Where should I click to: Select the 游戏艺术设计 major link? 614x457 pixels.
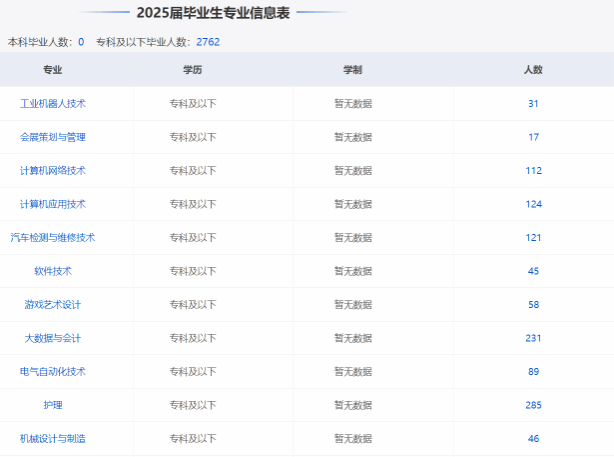[x=53, y=305]
